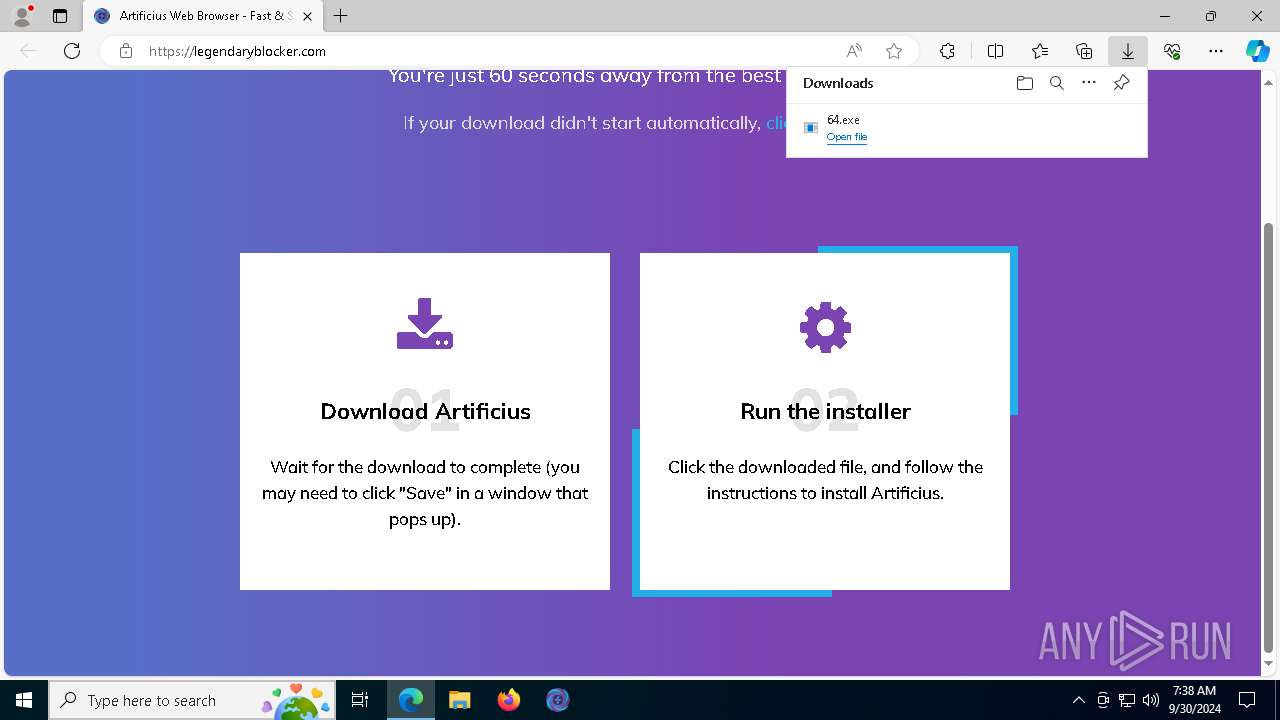Screen dimensions: 1280x720
Task: Refresh the current page
Action: tap(72, 51)
